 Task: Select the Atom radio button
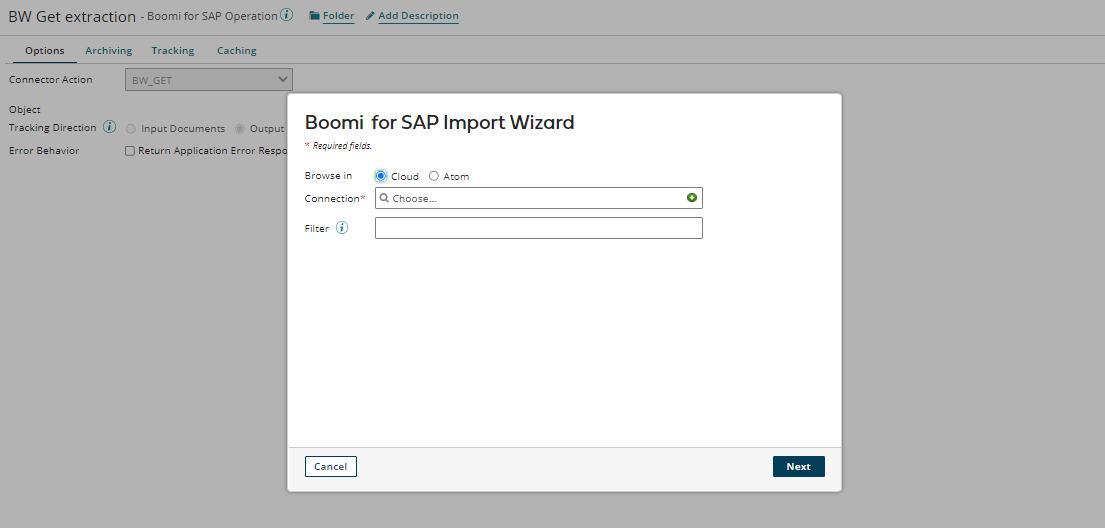point(434,176)
